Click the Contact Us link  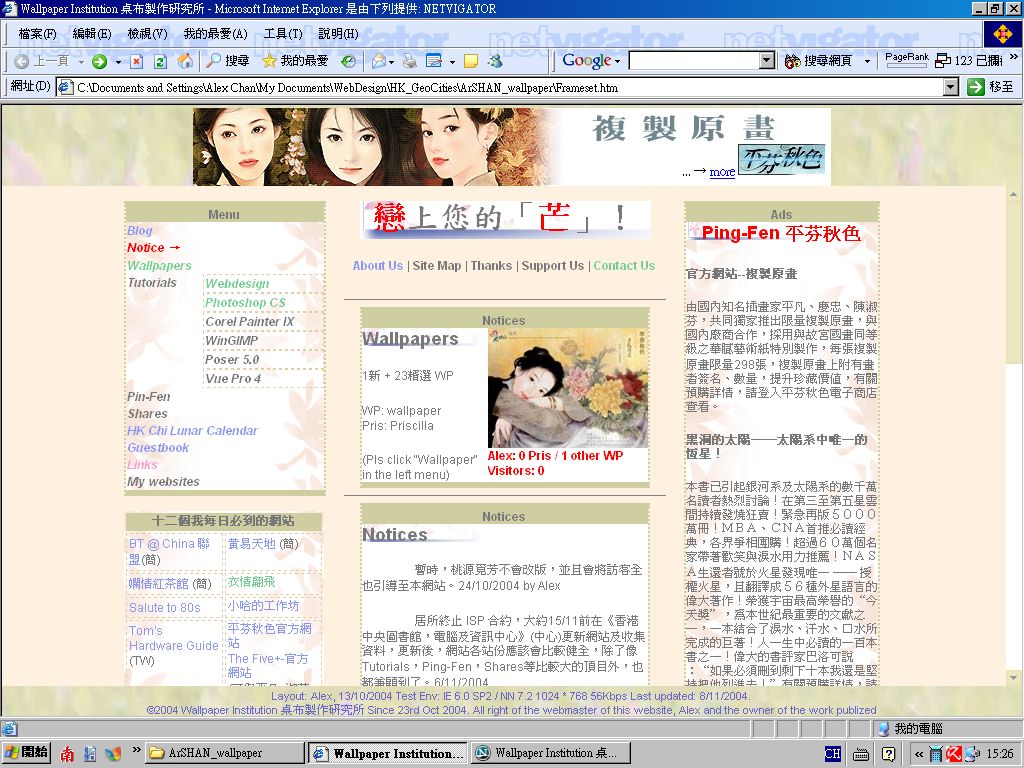[624, 265]
